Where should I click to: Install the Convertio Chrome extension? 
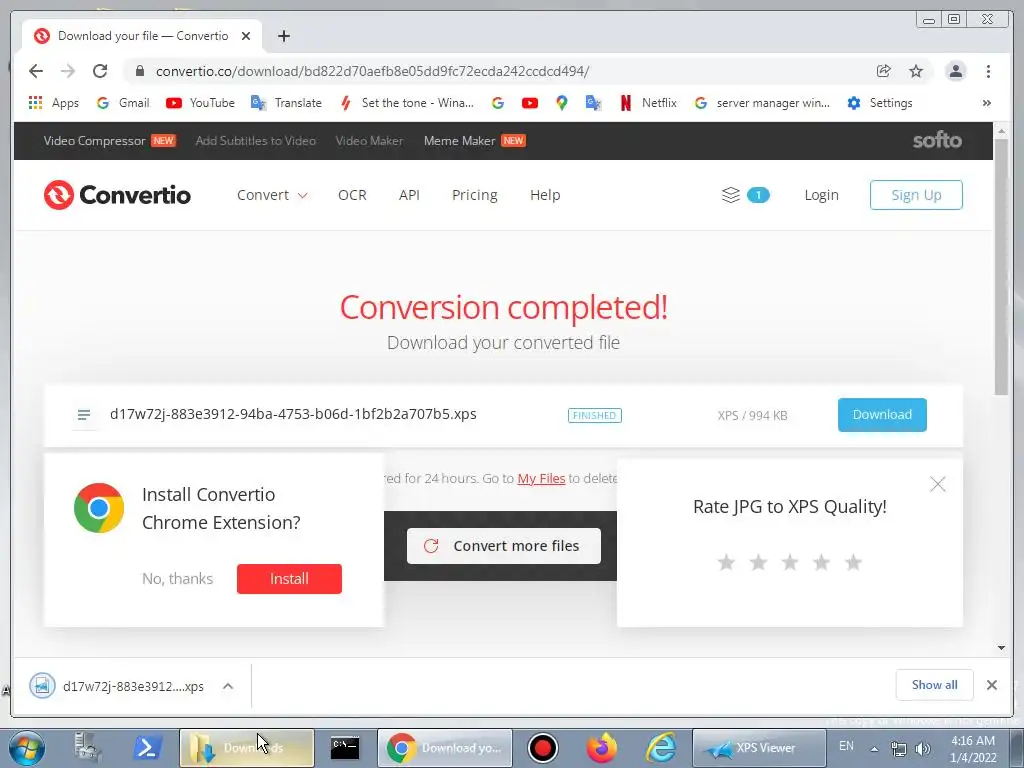tap(289, 579)
